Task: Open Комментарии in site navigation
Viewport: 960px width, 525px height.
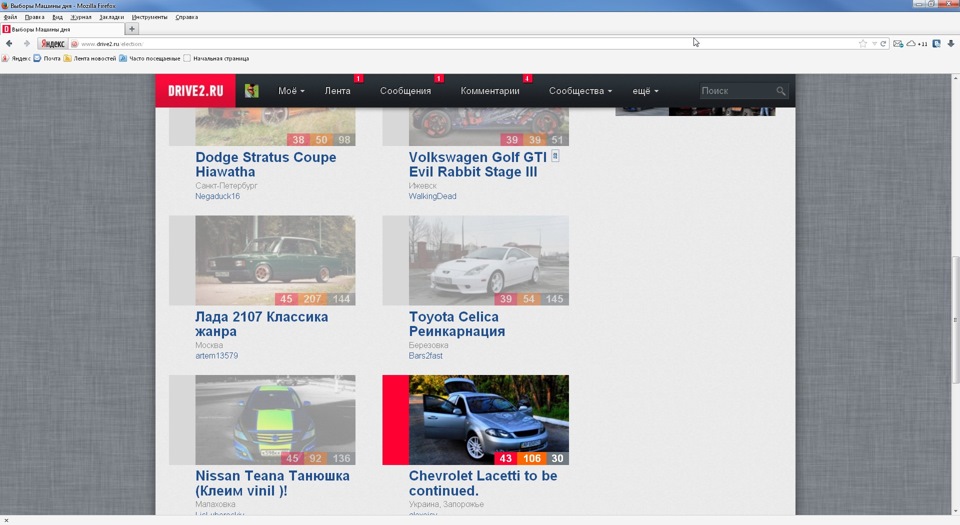Action: click(490, 91)
